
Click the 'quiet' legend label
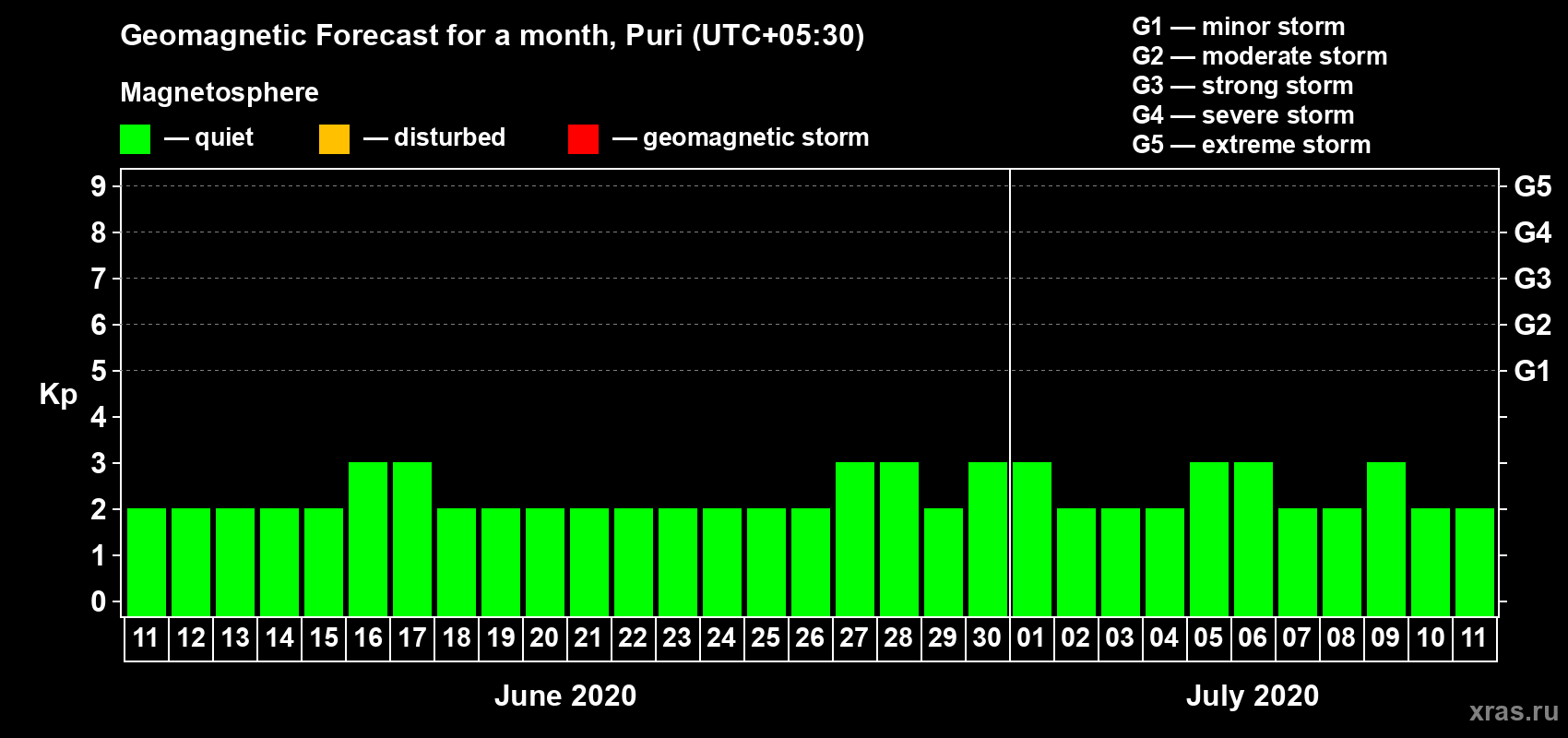tap(224, 137)
